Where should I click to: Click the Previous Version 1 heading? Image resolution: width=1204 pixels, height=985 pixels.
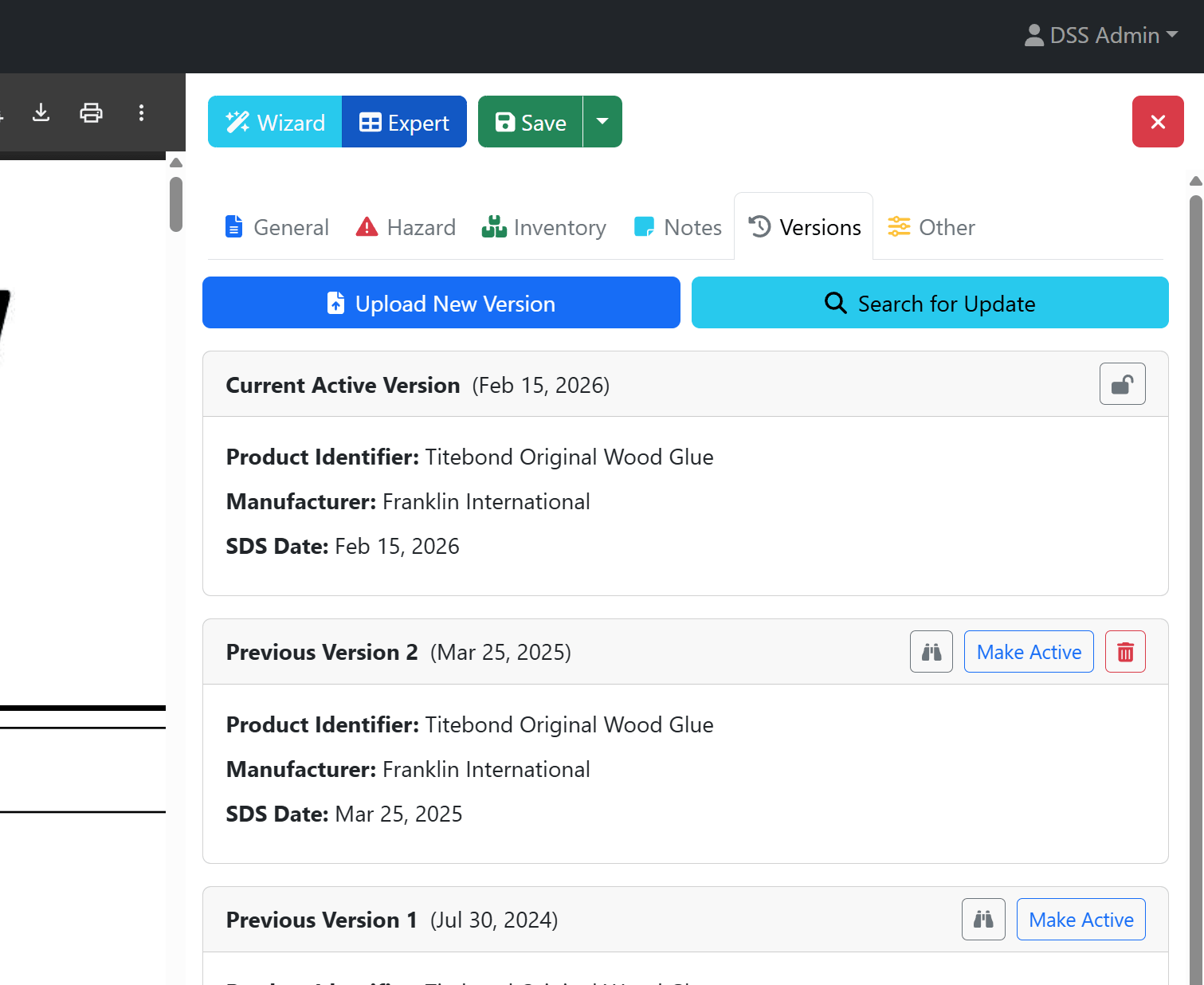point(322,920)
